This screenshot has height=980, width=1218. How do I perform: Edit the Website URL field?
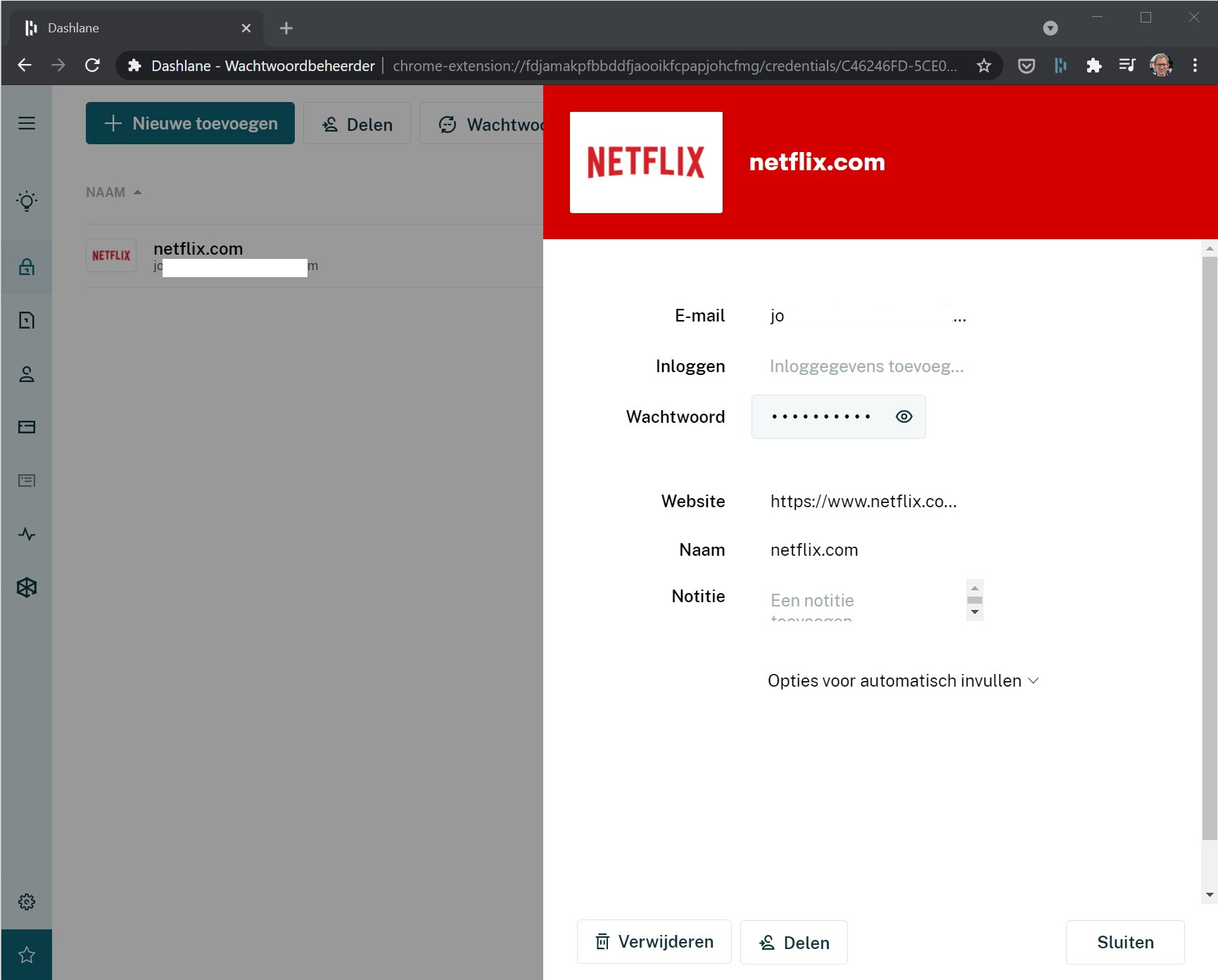(868, 502)
